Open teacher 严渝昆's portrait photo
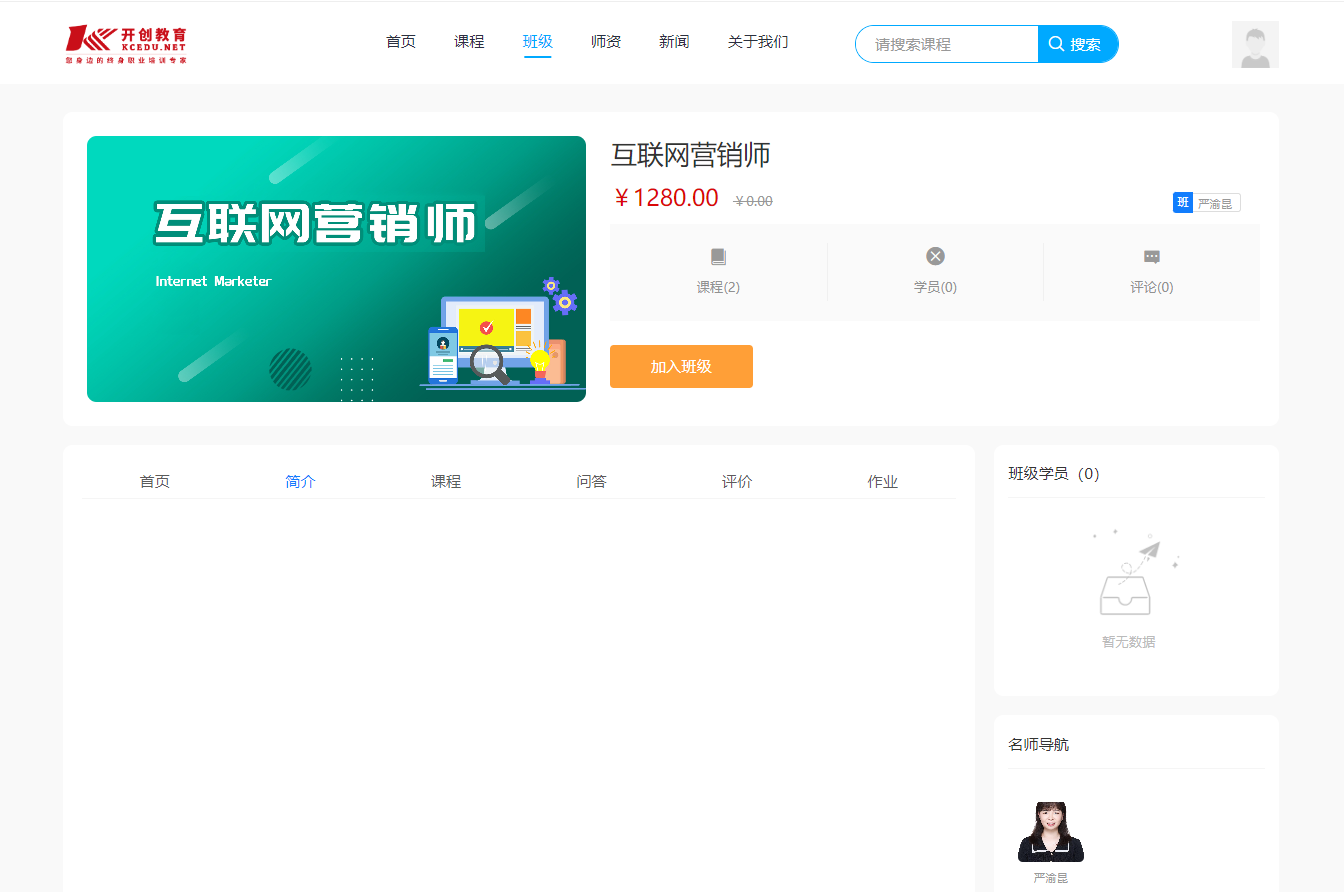This screenshot has height=892, width=1344. [1051, 832]
